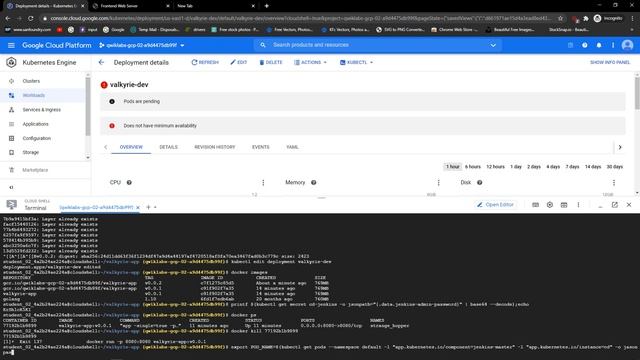Select the 14 days time range
Viewport: 640px width, 360px height.
[593, 167]
